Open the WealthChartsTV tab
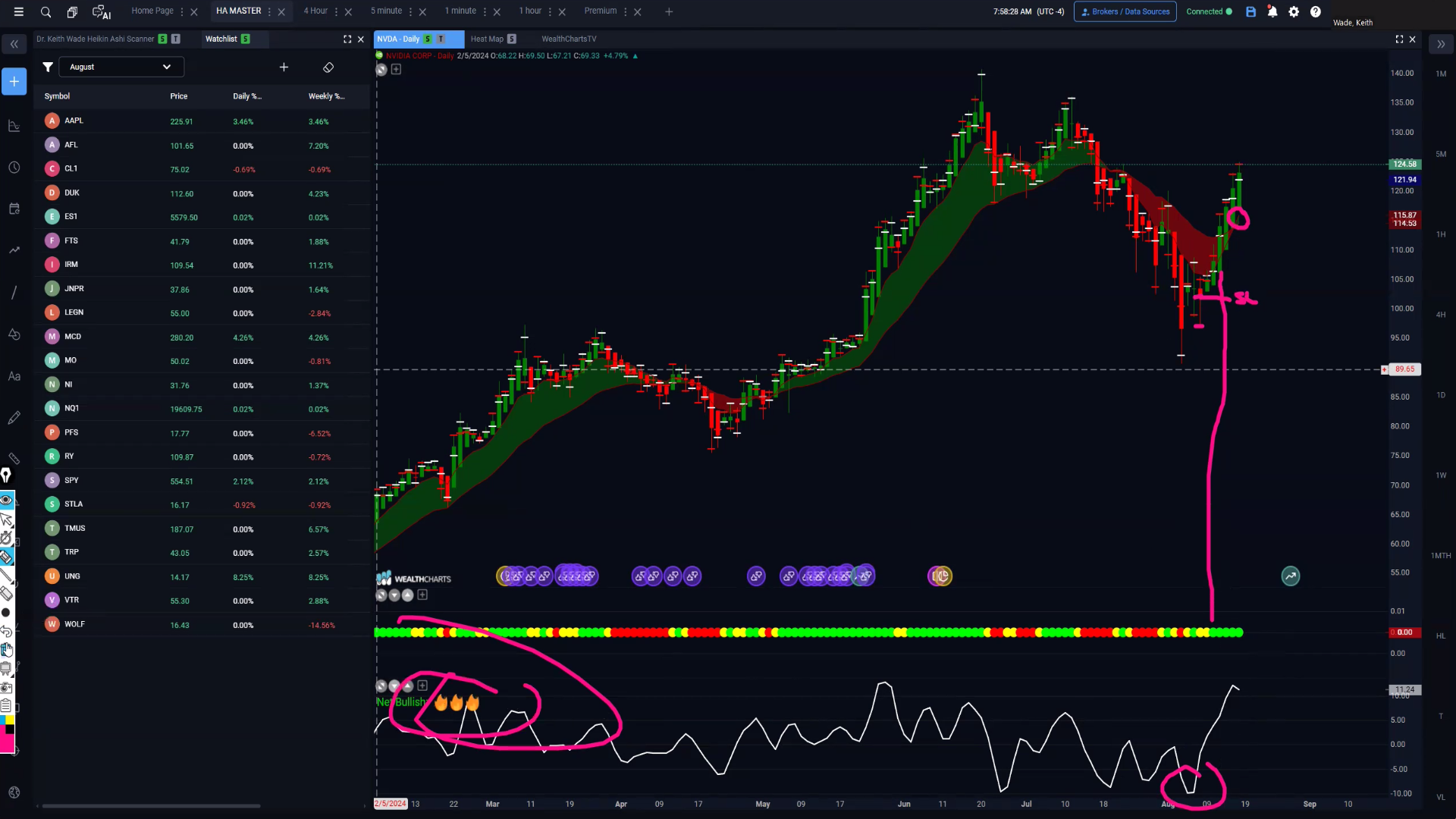Viewport: 1456px width, 819px height. coord(569,39)
